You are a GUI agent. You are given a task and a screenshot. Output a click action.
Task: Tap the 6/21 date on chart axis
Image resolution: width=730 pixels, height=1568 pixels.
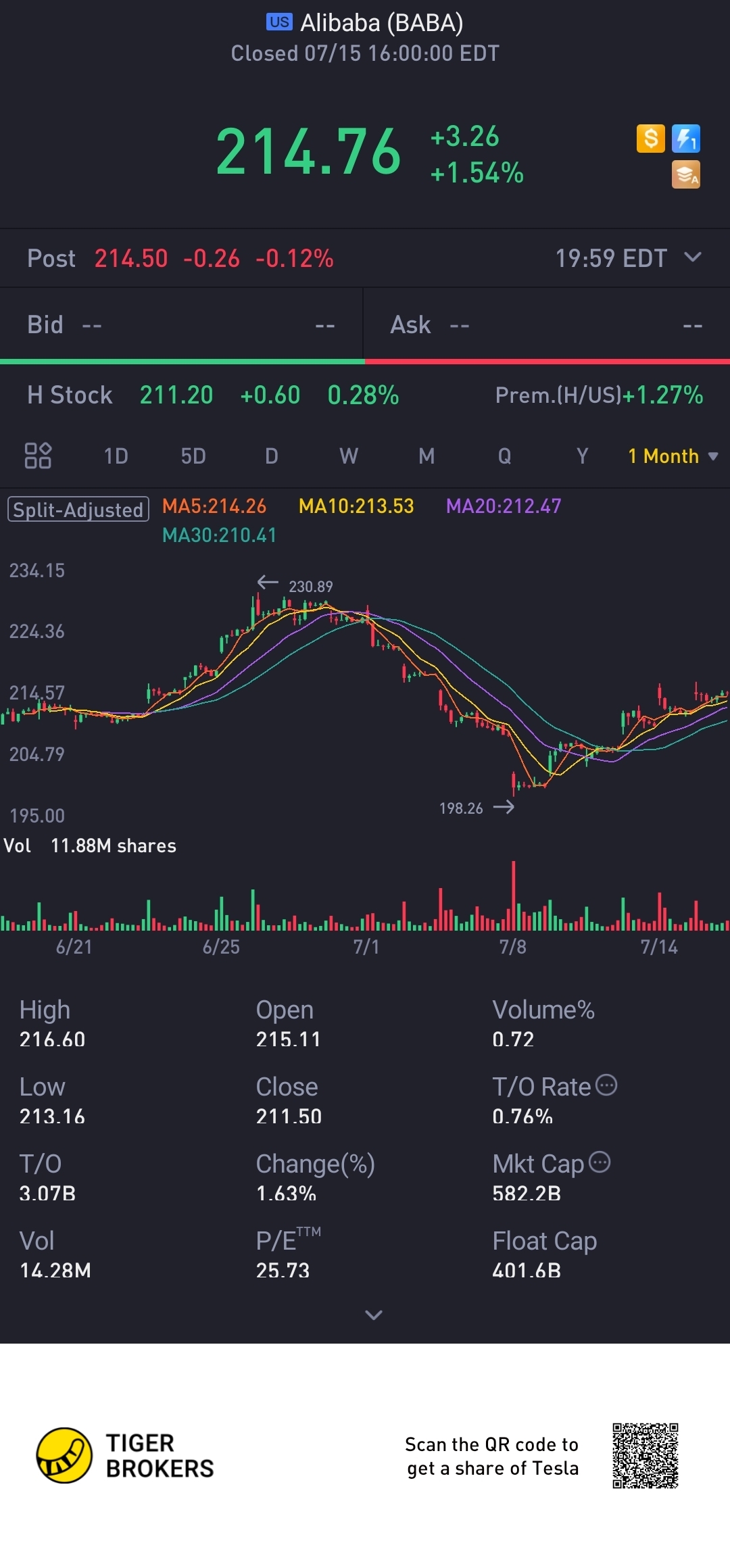point(74,947)
